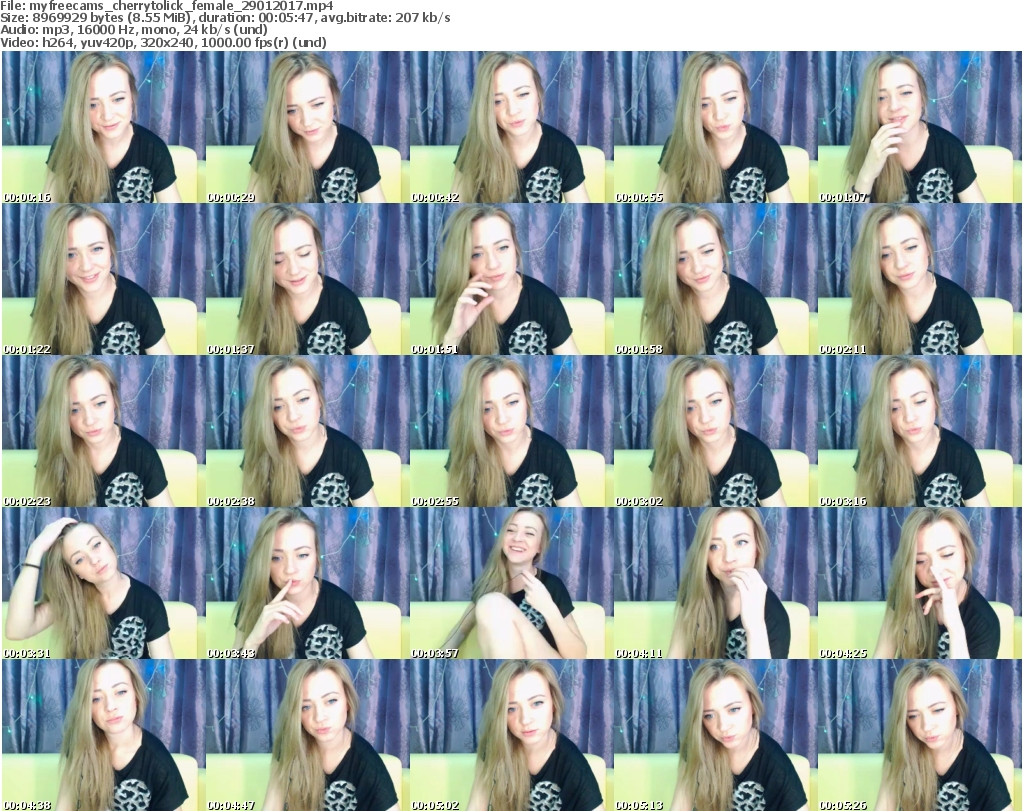
Task: Click the 00:05:13 timestamp label
Action: [639, 804]
